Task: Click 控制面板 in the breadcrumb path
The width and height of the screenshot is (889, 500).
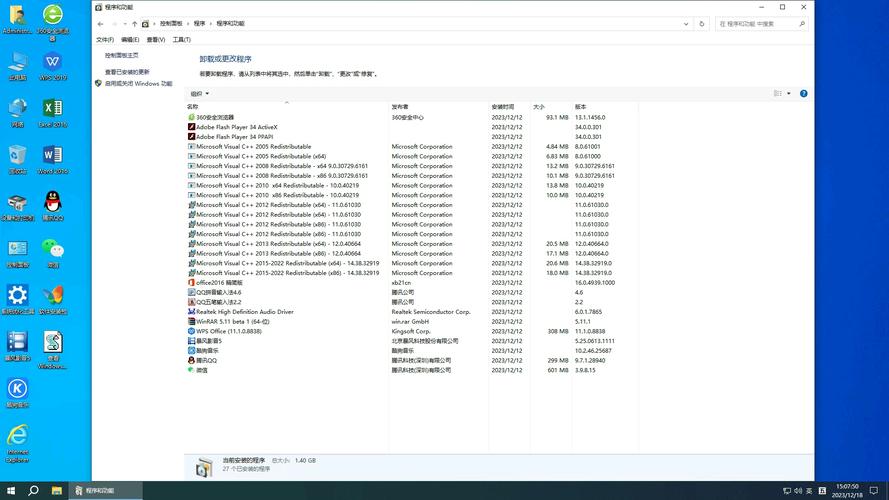Action: coord(171,24)
